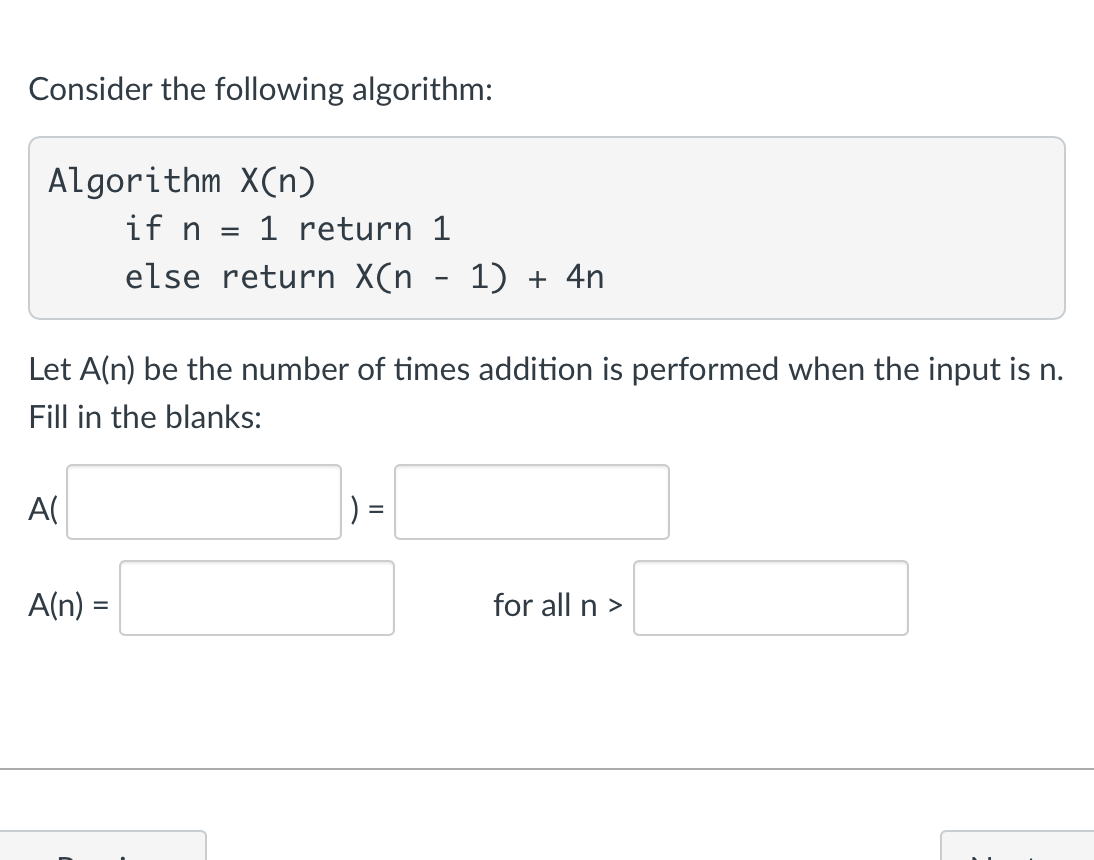Click the 'for all n >' label text

point(557,605)
